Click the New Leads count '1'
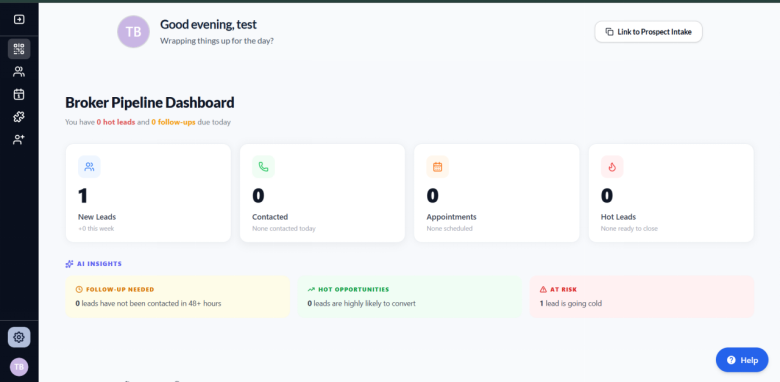 [x=83, y=195]
